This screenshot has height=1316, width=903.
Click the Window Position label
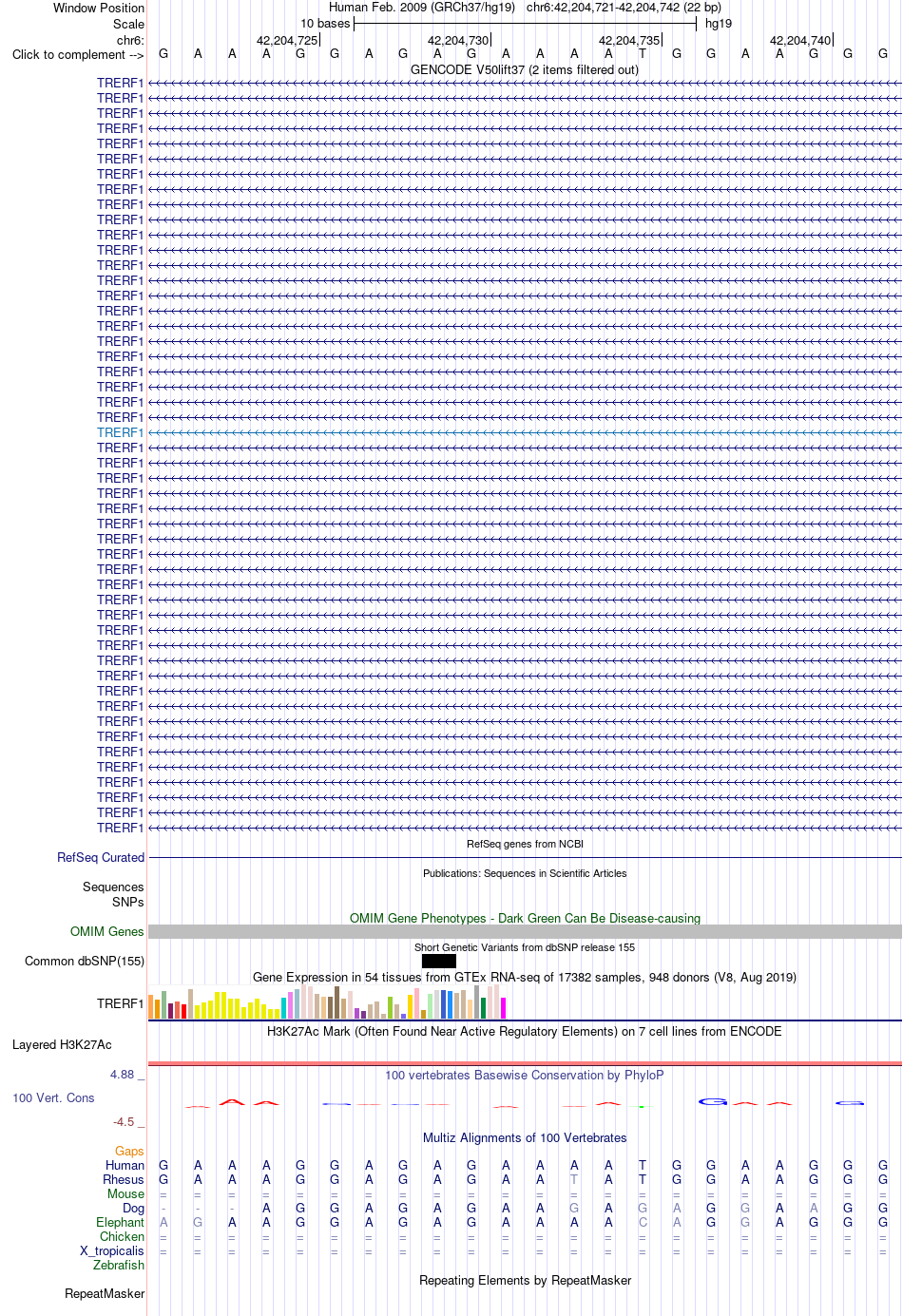[x=99, y=8]
